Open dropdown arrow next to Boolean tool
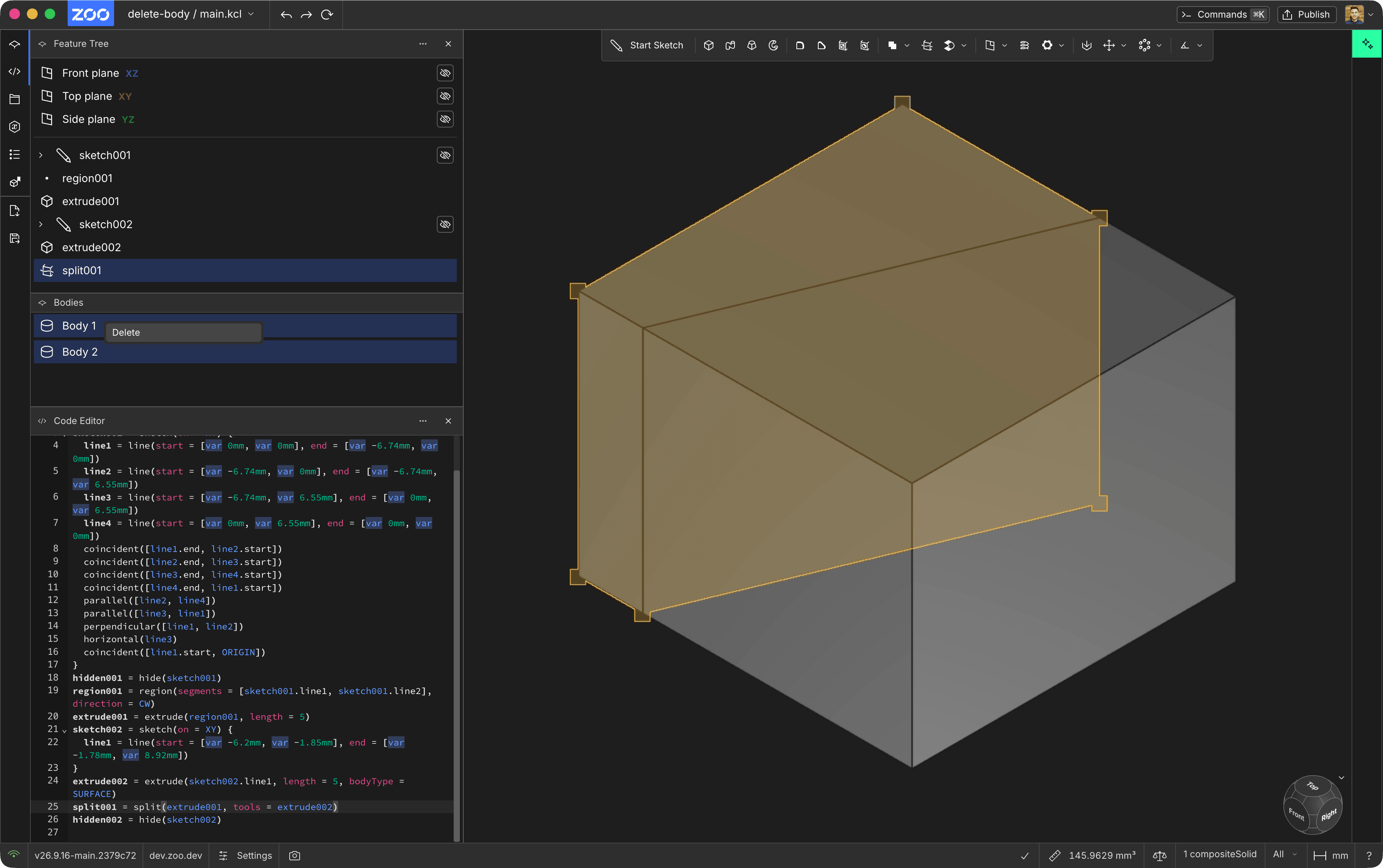The image size is (1383, 868). (x=907, y=45)
